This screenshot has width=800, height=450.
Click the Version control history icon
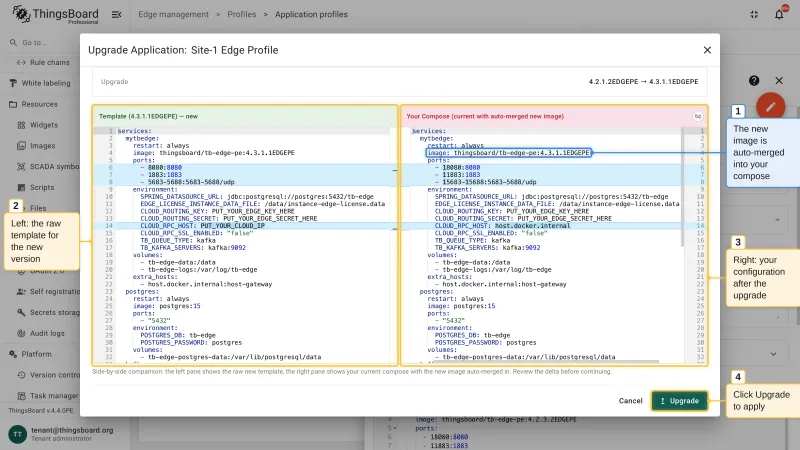coord(21,375)
